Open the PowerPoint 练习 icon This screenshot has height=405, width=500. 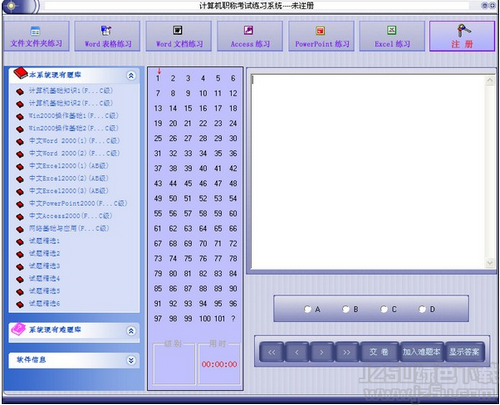pos(320,31)
